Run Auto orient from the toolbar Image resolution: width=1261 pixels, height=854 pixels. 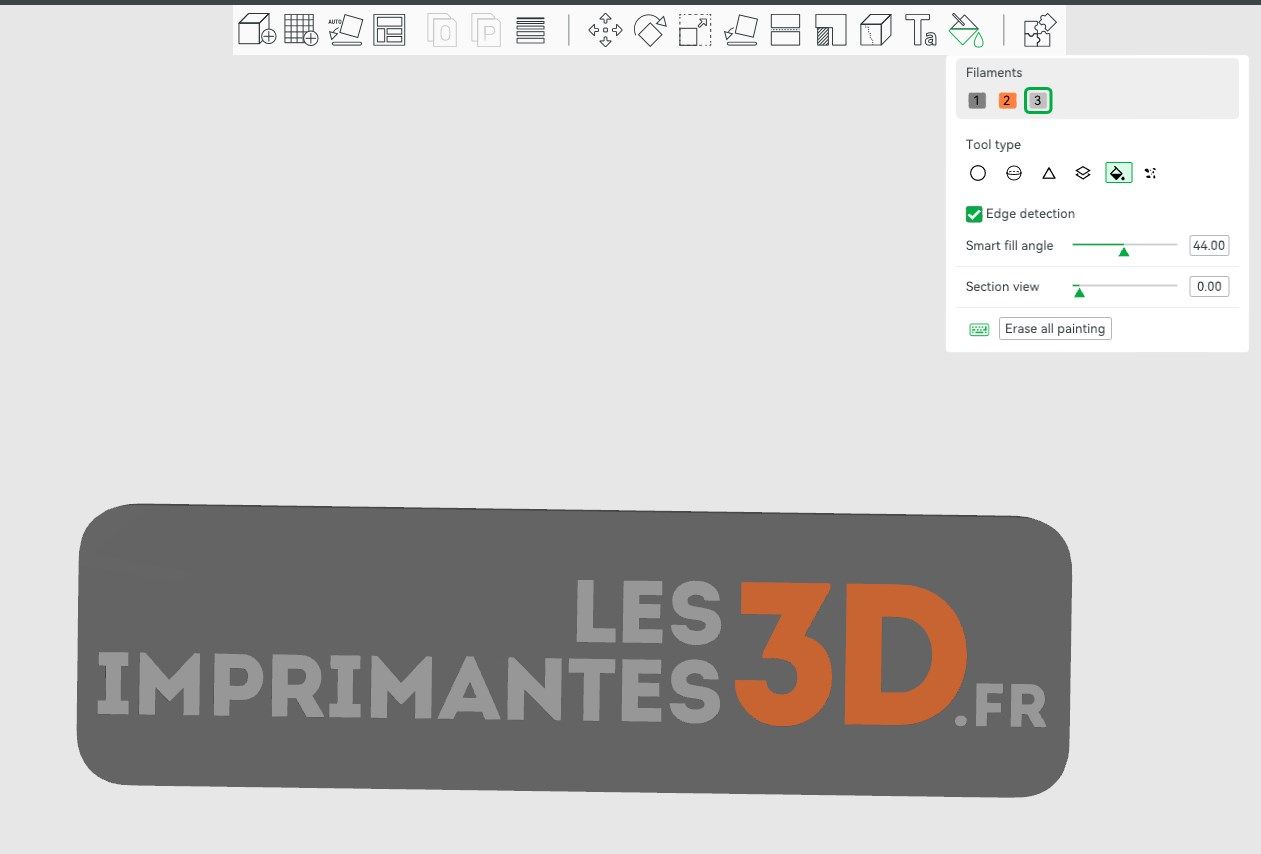coord(345,30)
